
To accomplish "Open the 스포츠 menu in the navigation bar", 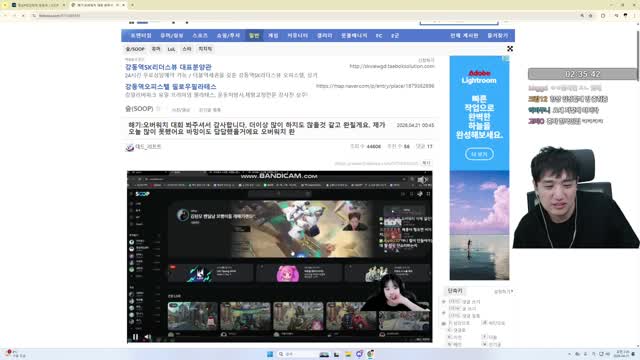I will pos(200,36).
